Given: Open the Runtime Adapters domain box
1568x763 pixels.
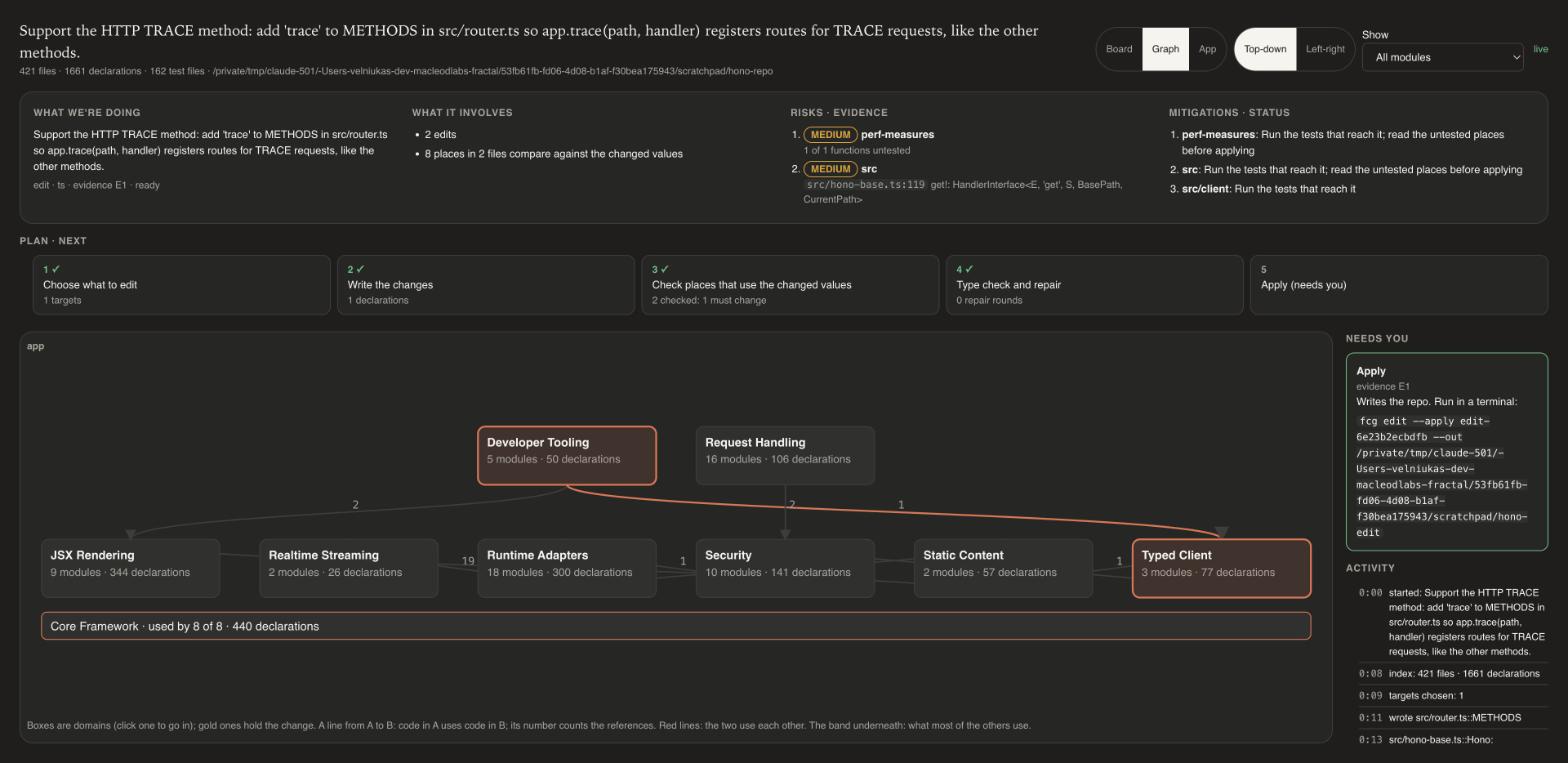Looking at the screenshot, I should 567,569.
